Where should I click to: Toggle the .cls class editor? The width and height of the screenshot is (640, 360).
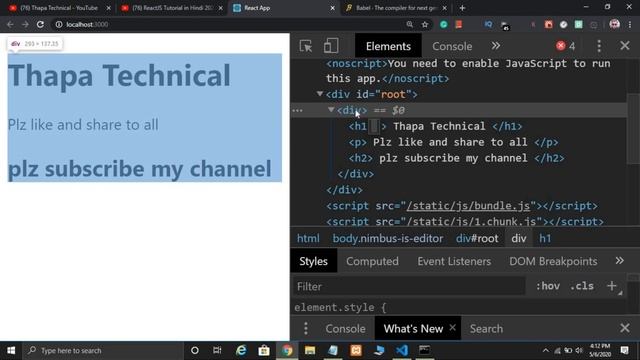[582, 286]
